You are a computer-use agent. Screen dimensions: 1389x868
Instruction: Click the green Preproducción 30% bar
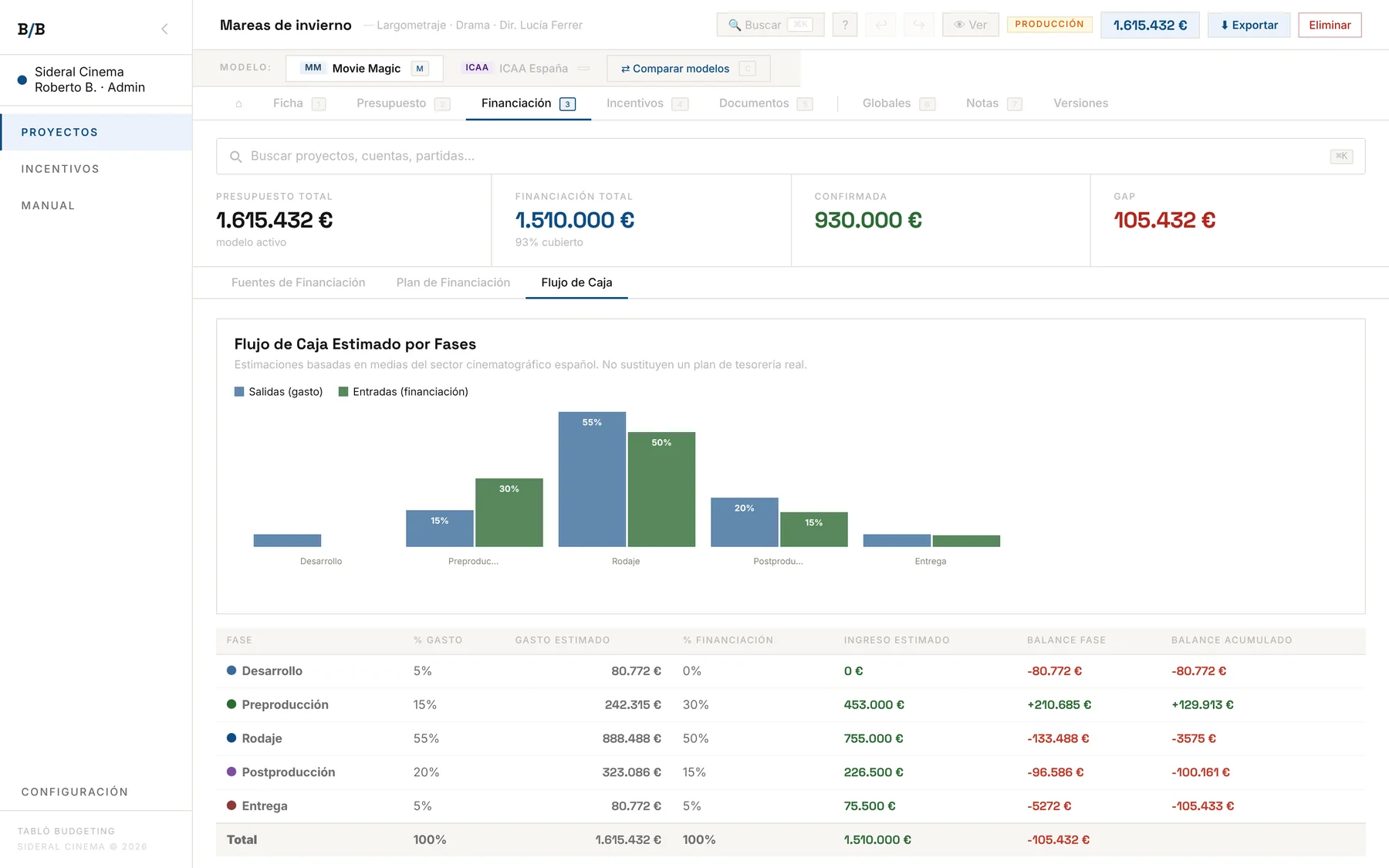point(509,512)
